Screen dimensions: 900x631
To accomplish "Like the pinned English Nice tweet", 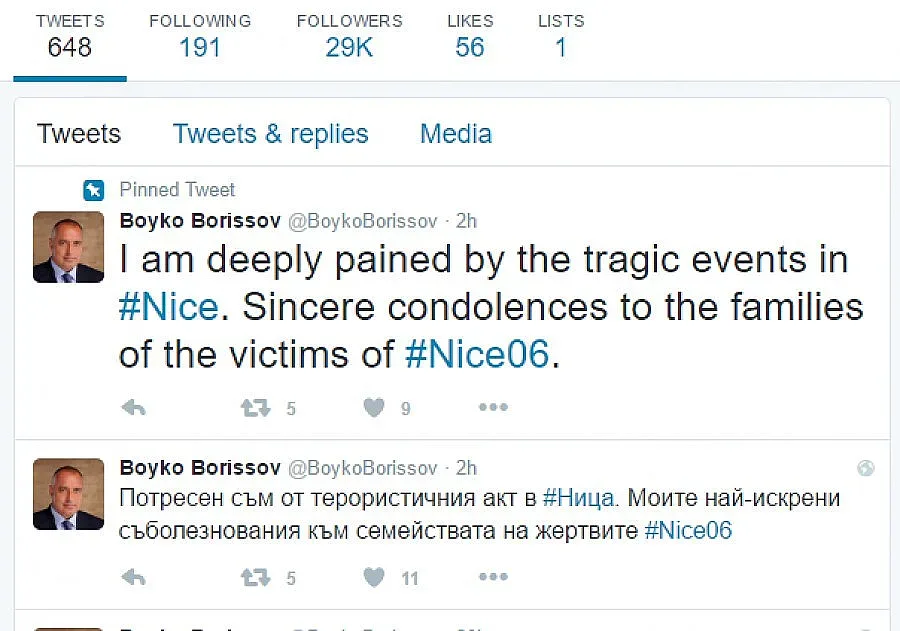I will click(374, 408).
